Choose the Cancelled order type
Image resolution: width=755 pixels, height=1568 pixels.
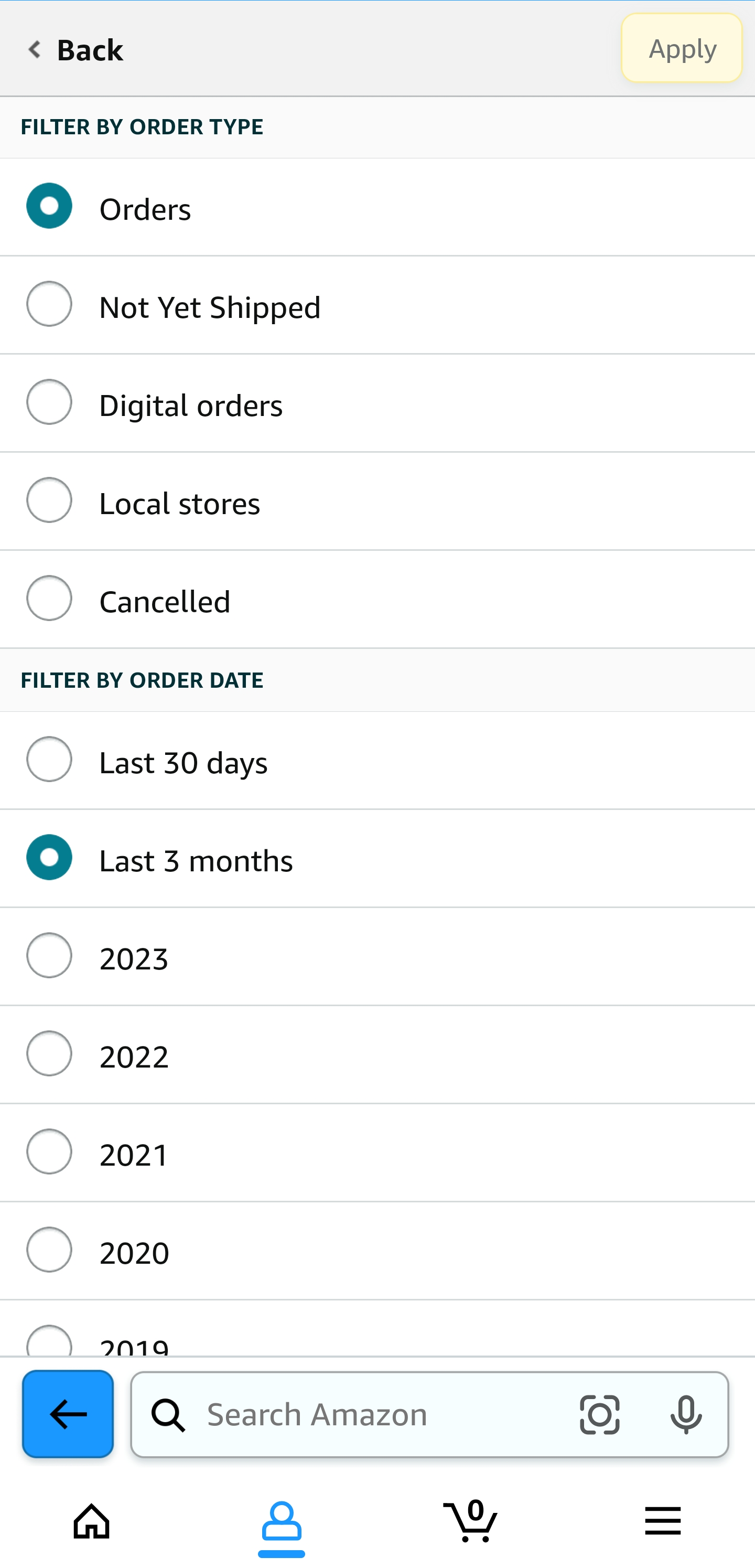[x=49, y=599]
